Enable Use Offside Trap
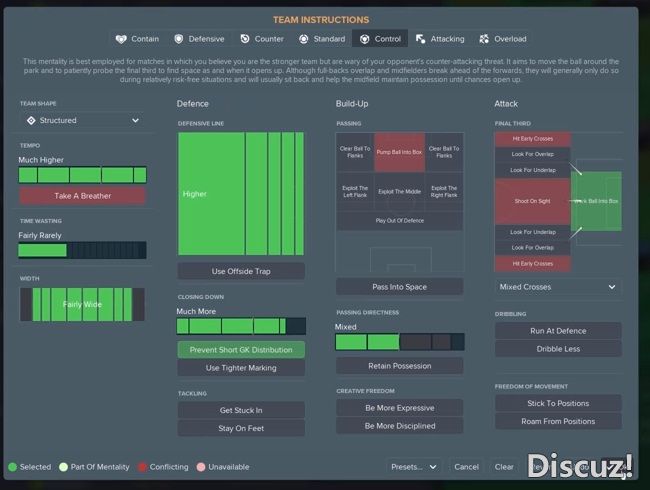Viewport: 650px width, 490px height. pos(241,271)
